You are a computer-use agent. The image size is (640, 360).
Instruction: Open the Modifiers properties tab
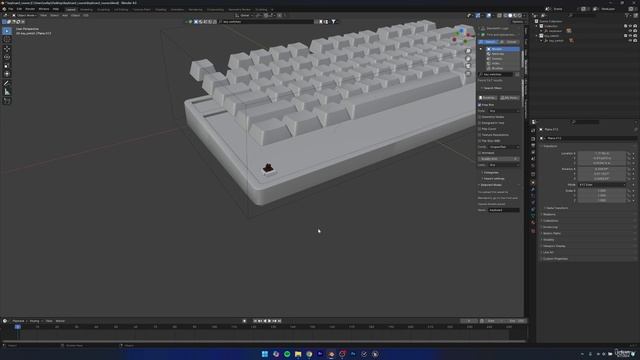click(533, 189)
